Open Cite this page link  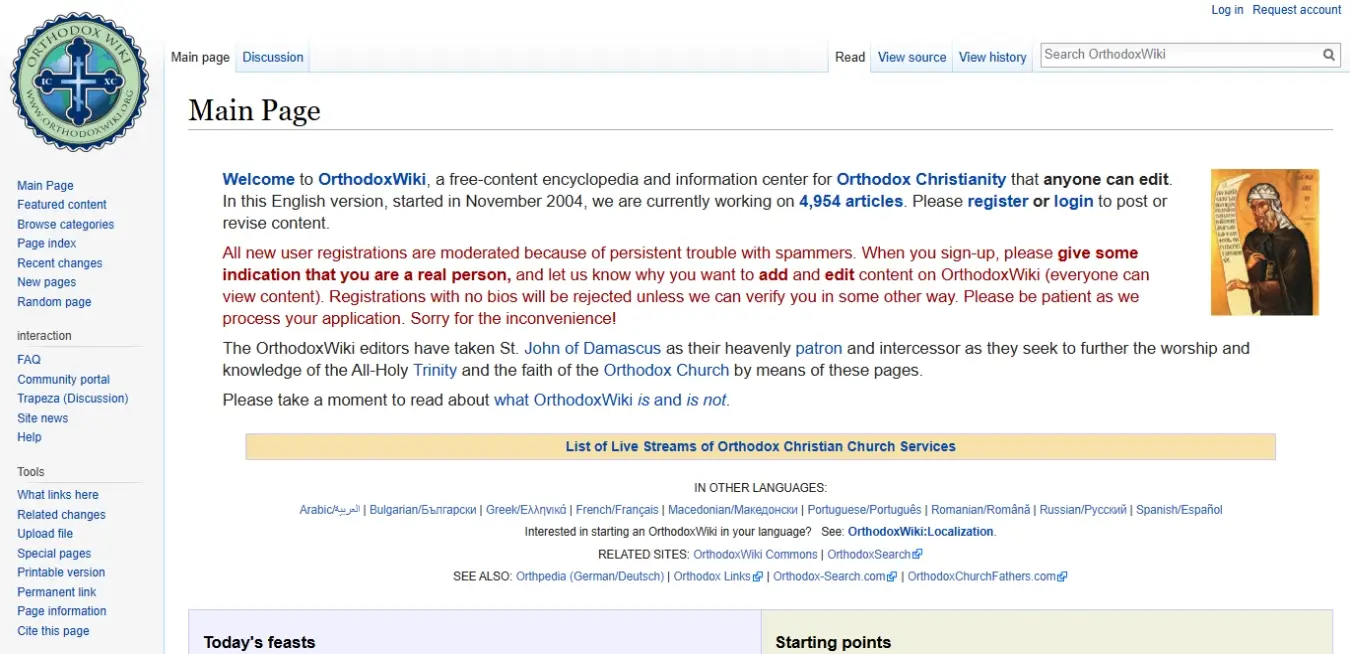point(53,631)
